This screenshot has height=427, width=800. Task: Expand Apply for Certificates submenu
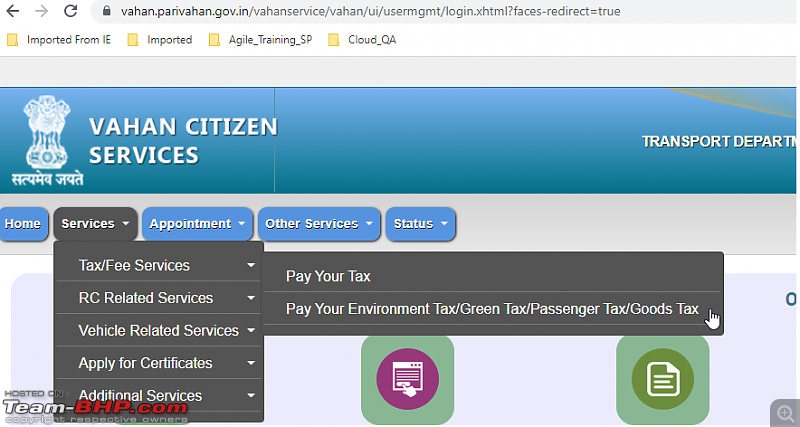pos(159,363)
